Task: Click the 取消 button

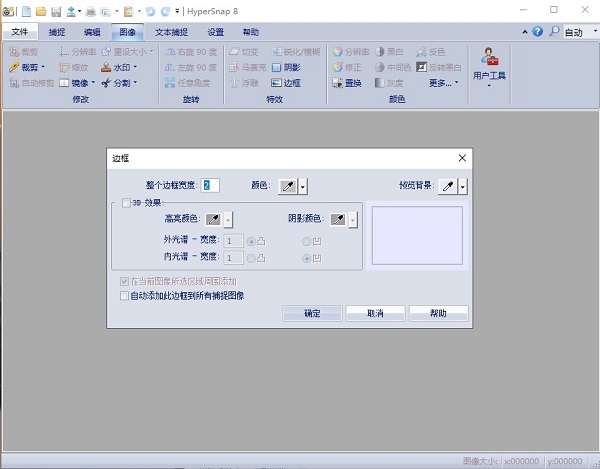Action: [375, 313]
